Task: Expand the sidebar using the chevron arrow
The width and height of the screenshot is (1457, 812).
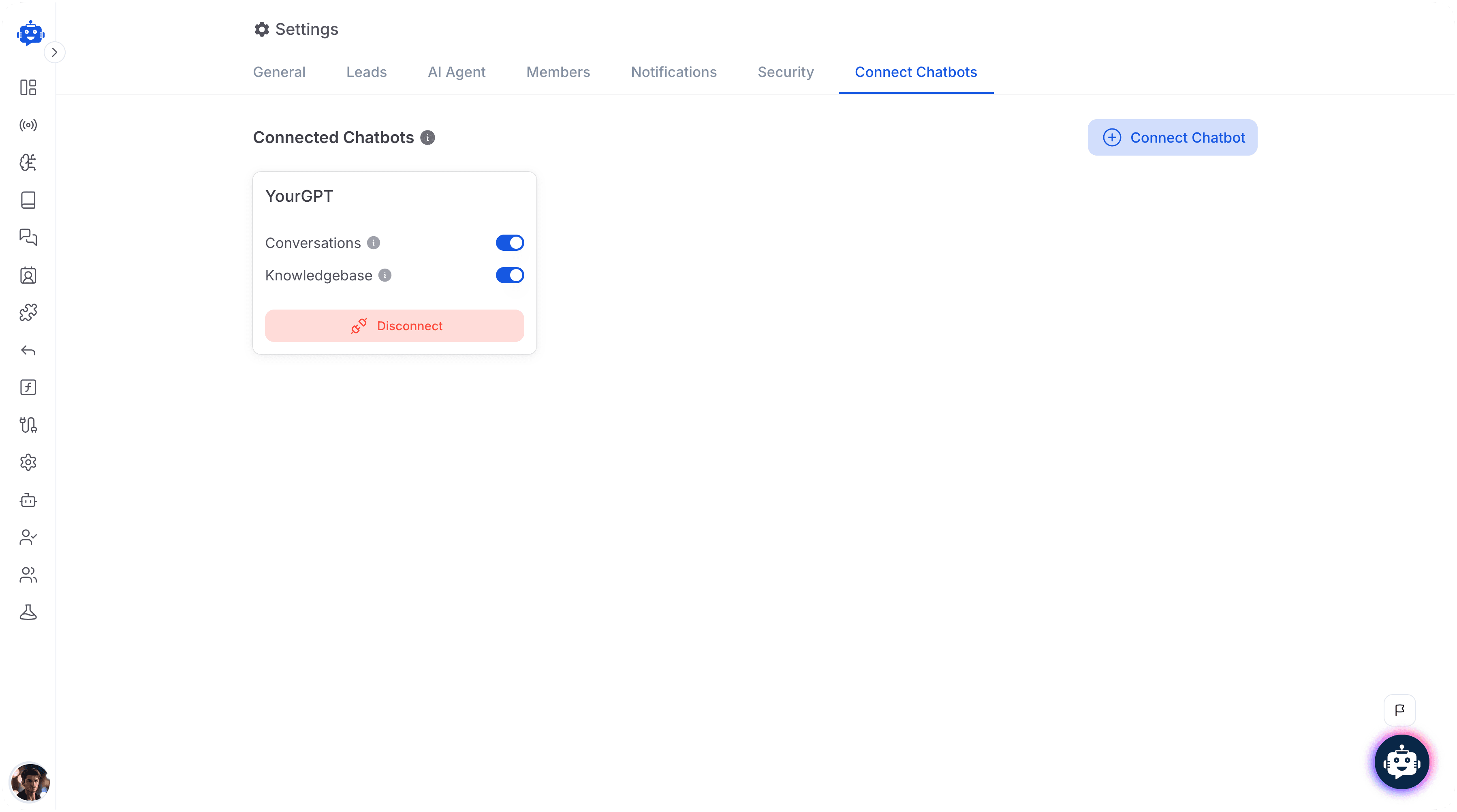Action: [55, 51]
